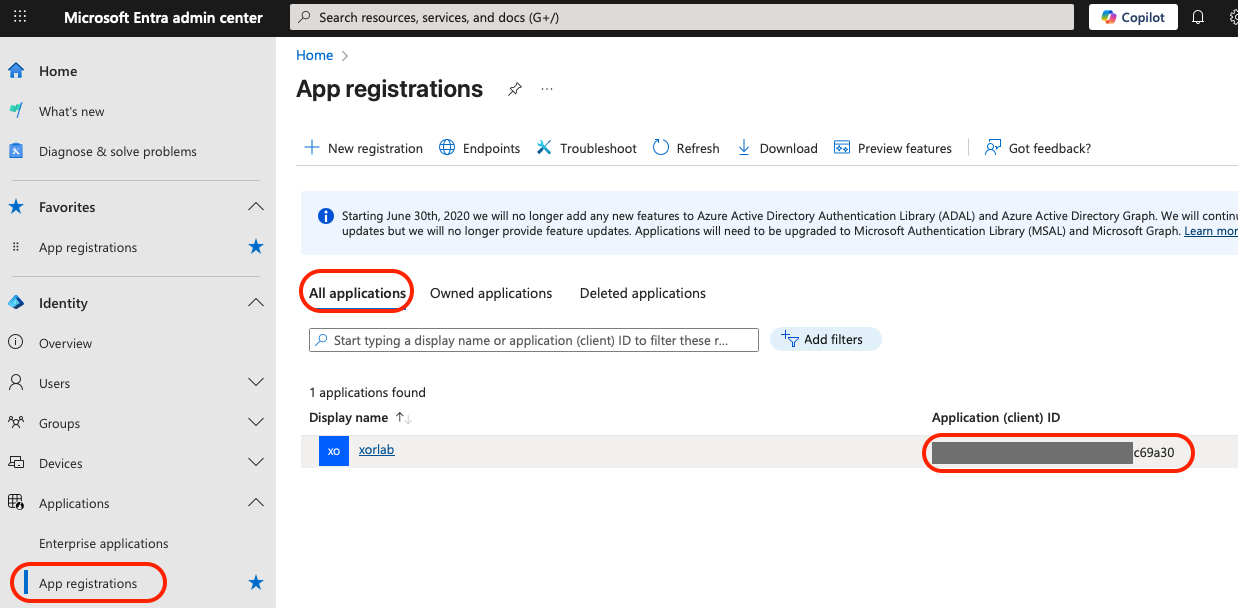Image resolution: width=1238 pixels, height=608 pixels.
Task: Open Overview under Identity
Action: (x=65, y=343)
